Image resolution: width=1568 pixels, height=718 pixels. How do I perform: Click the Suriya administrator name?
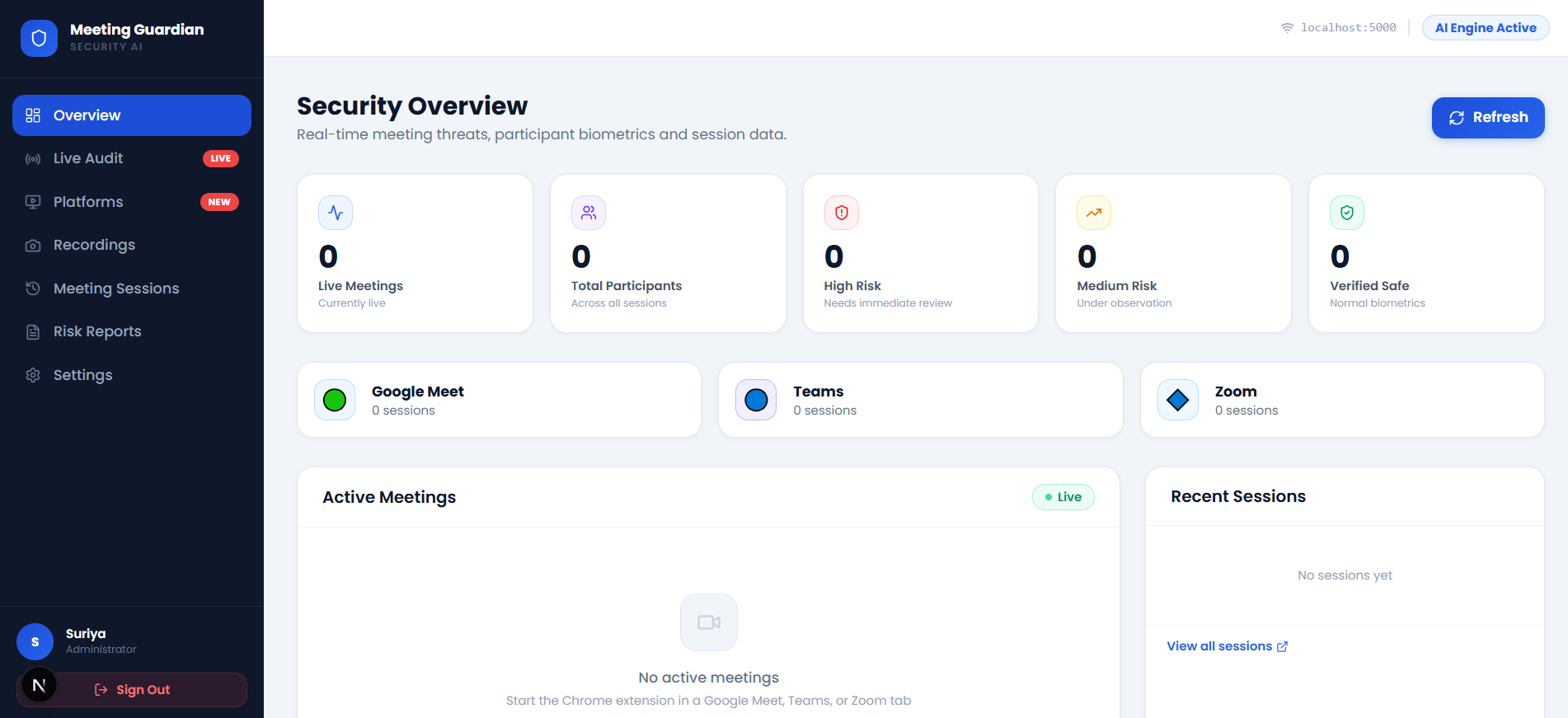click(x=86, y=634)
